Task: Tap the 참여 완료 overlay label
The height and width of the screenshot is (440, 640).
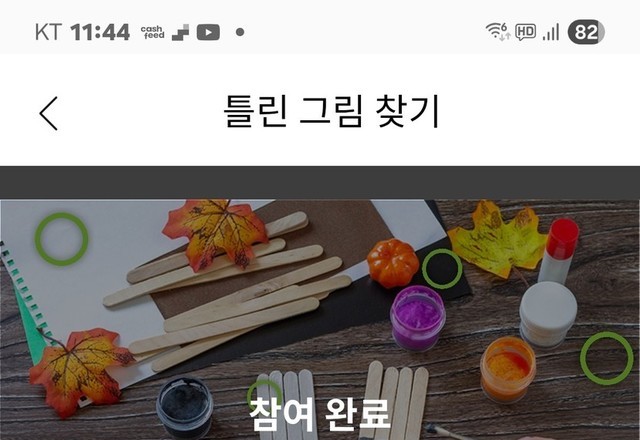Action: coord(319,414)
